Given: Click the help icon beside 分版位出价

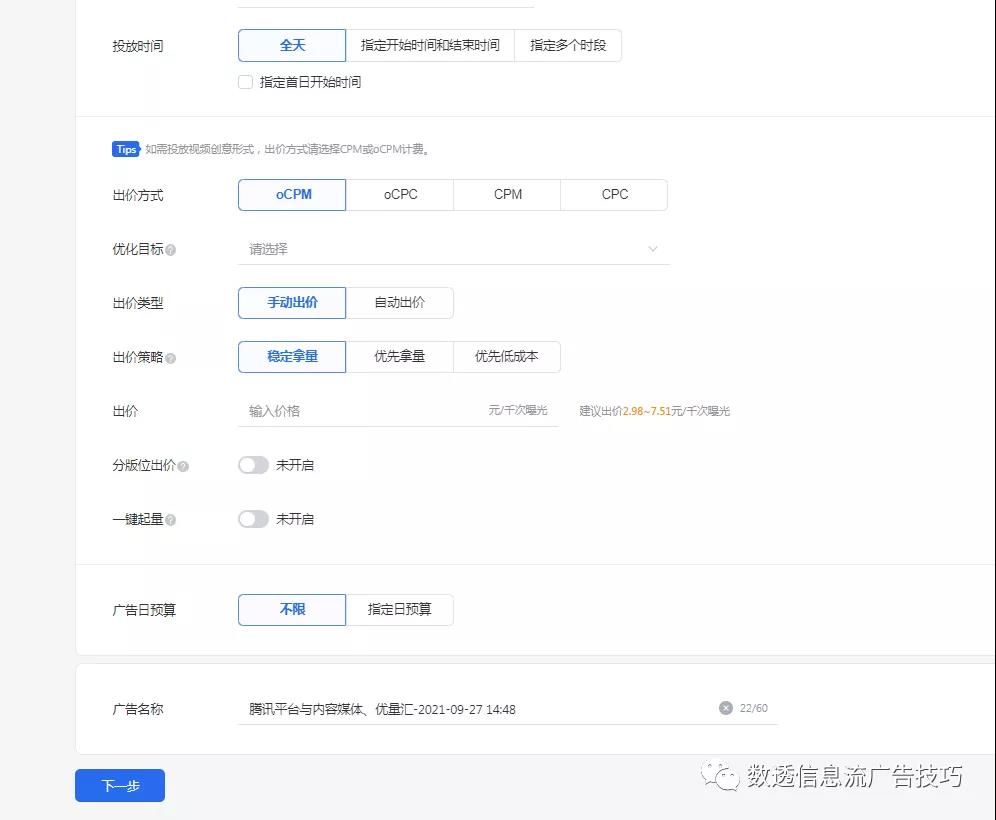Looking at the screenshot, I should [183, 466].
